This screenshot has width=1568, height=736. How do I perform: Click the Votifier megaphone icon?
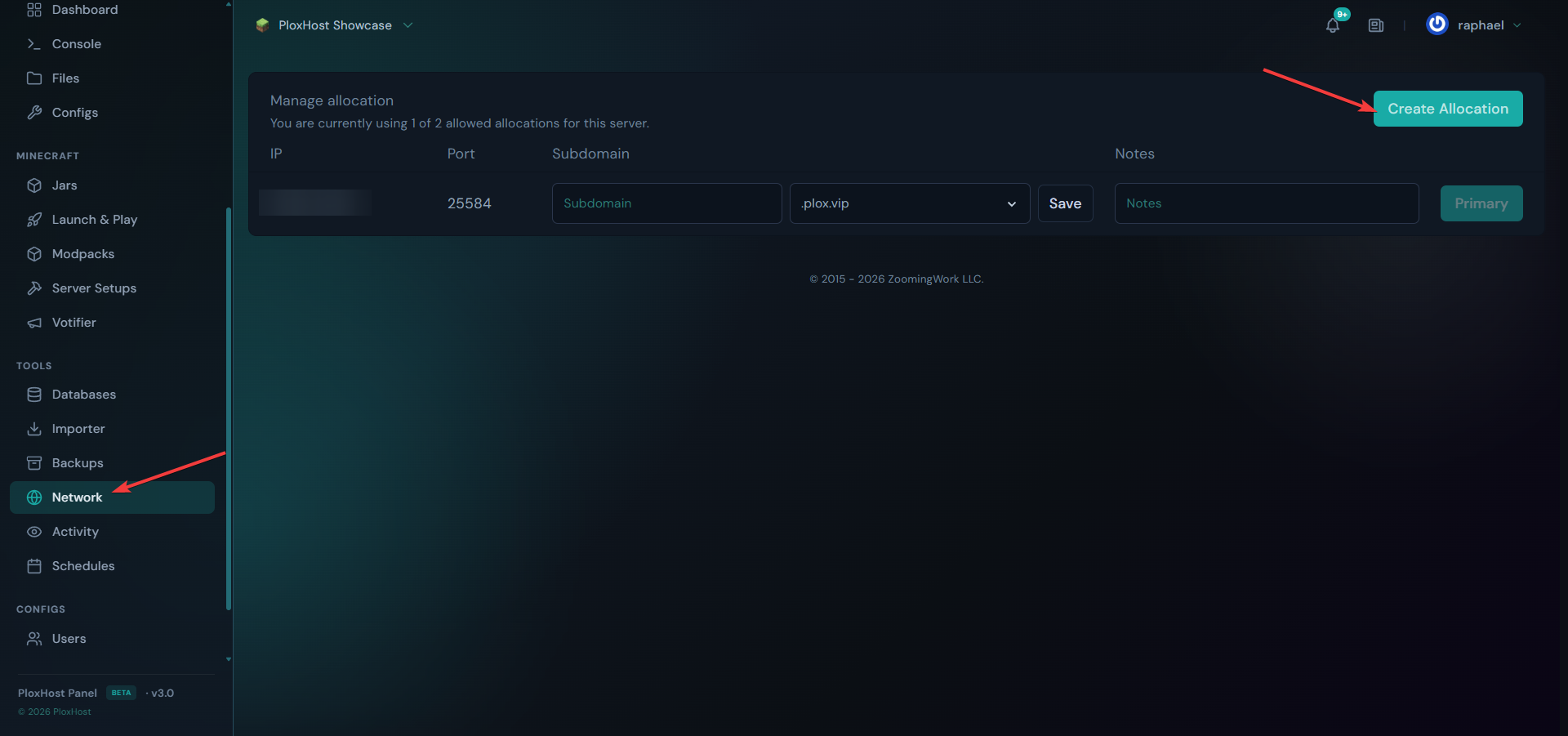click(34, 323)
